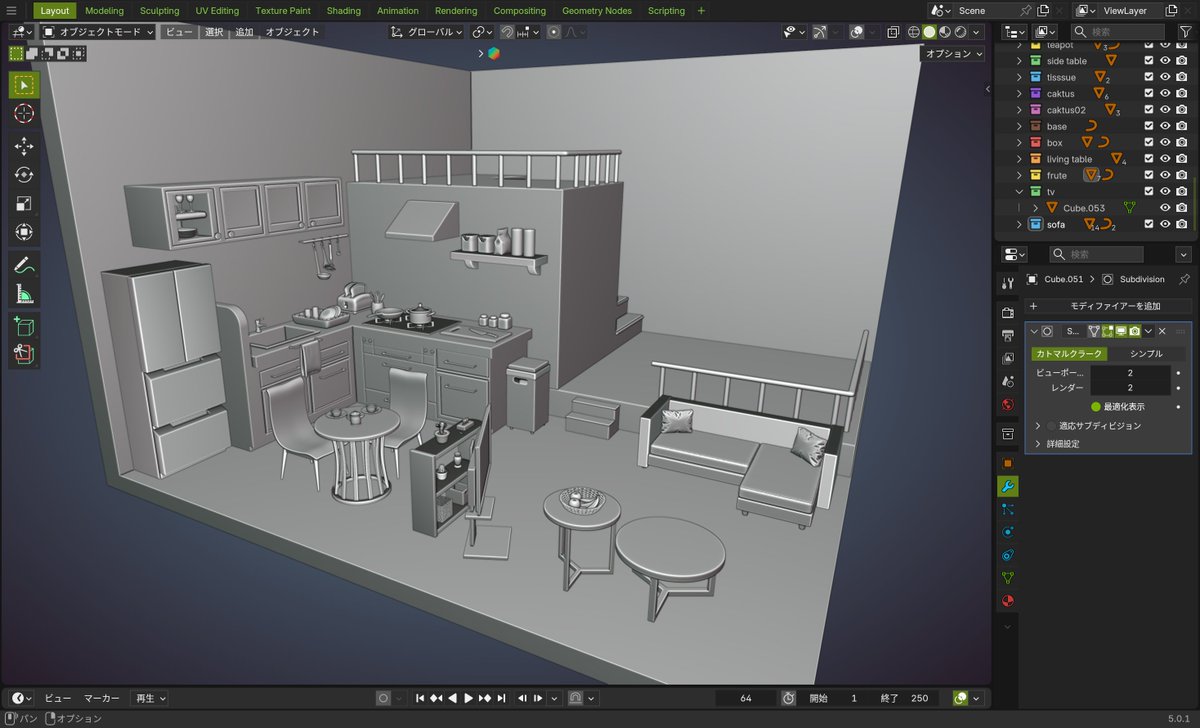Toggle modifier render camera icon
The width and height of the screenshot is (1200, 728).
point(1134,331)
